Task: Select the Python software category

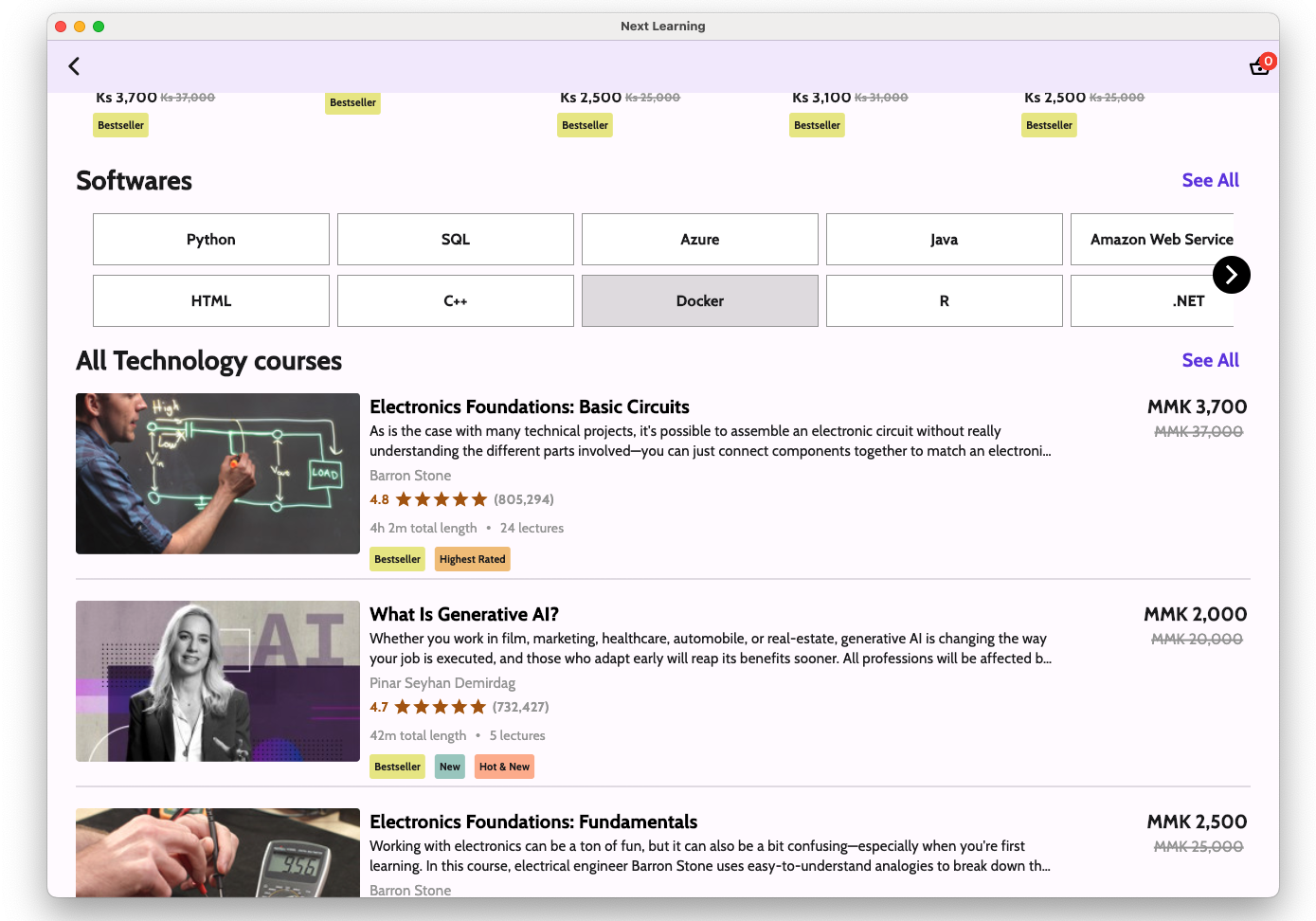Action: pyautogui.click(x=211, y=240)
